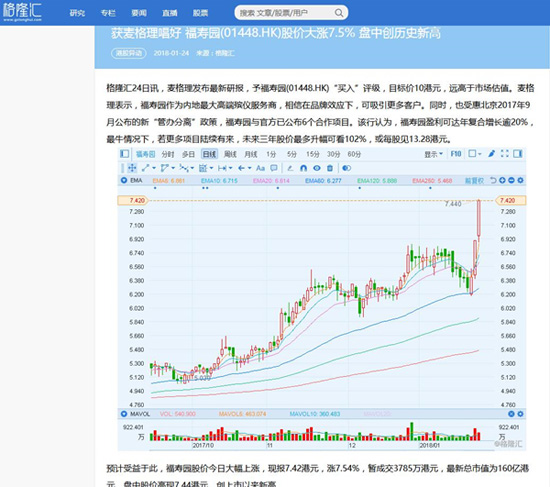Image resolution: width=550 pixels, height=487 pixels.
Task: Open 股票 navigation link
Action: (x=201, y=13)
